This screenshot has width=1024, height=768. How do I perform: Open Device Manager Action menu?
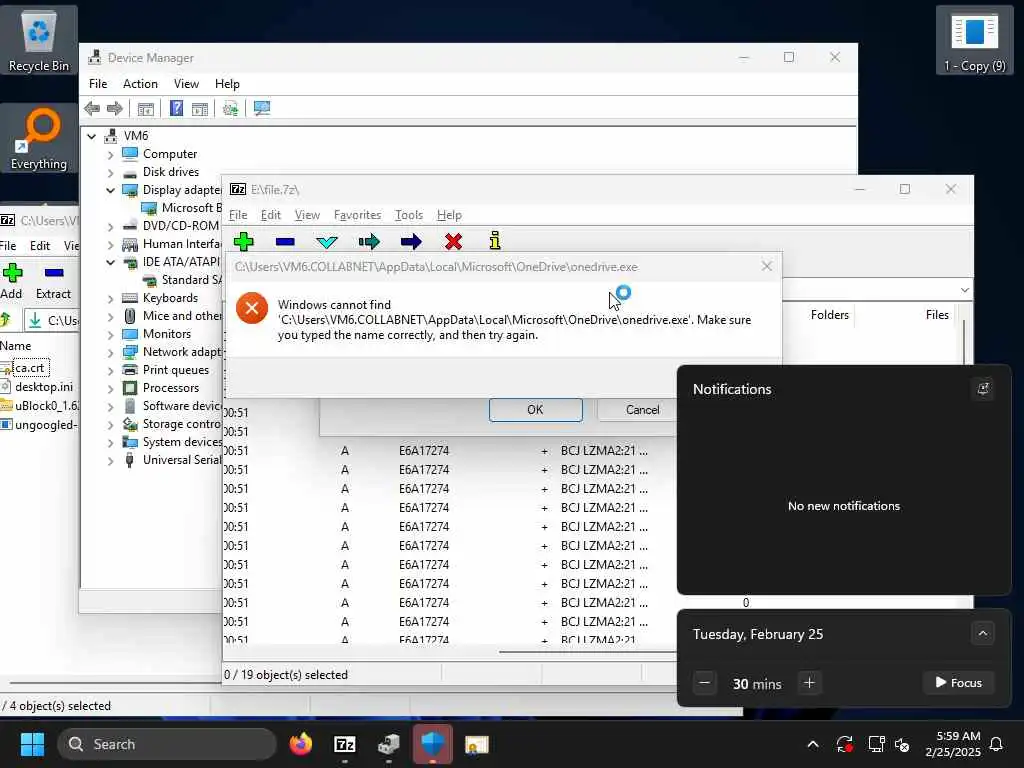click(x=140, y=84)
